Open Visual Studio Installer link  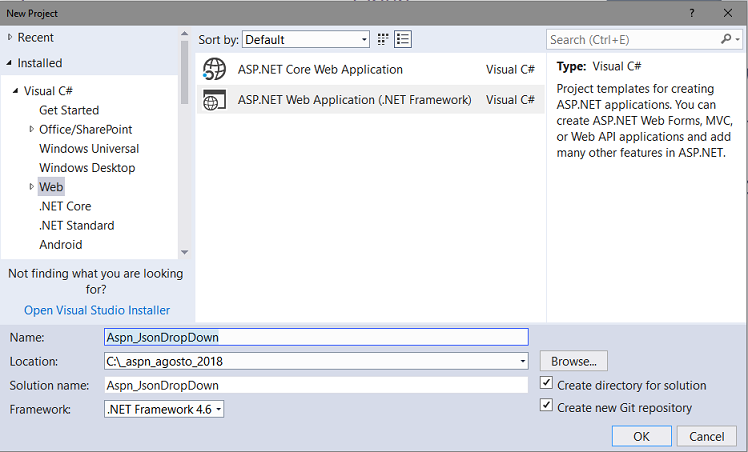[x=97, y=310]
